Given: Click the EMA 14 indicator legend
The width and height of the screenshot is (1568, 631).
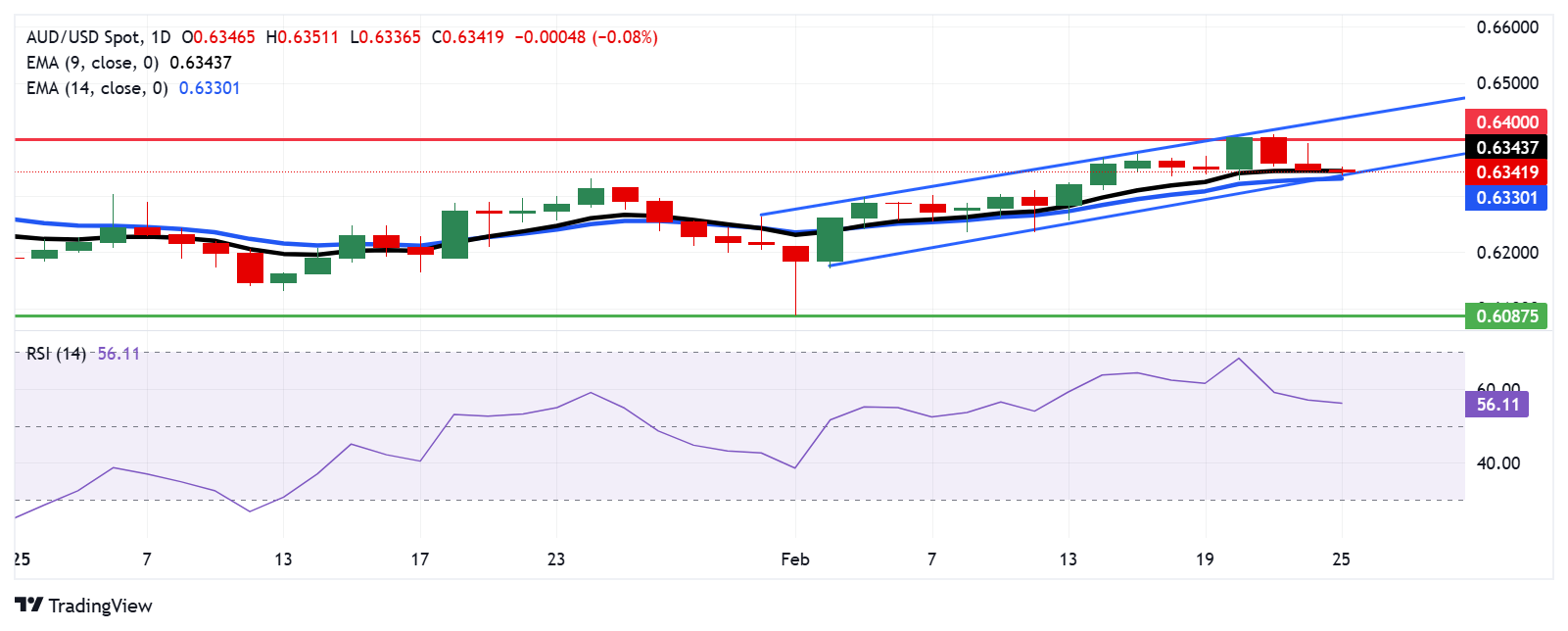Looking at the screenshot, I should [132, 88].
